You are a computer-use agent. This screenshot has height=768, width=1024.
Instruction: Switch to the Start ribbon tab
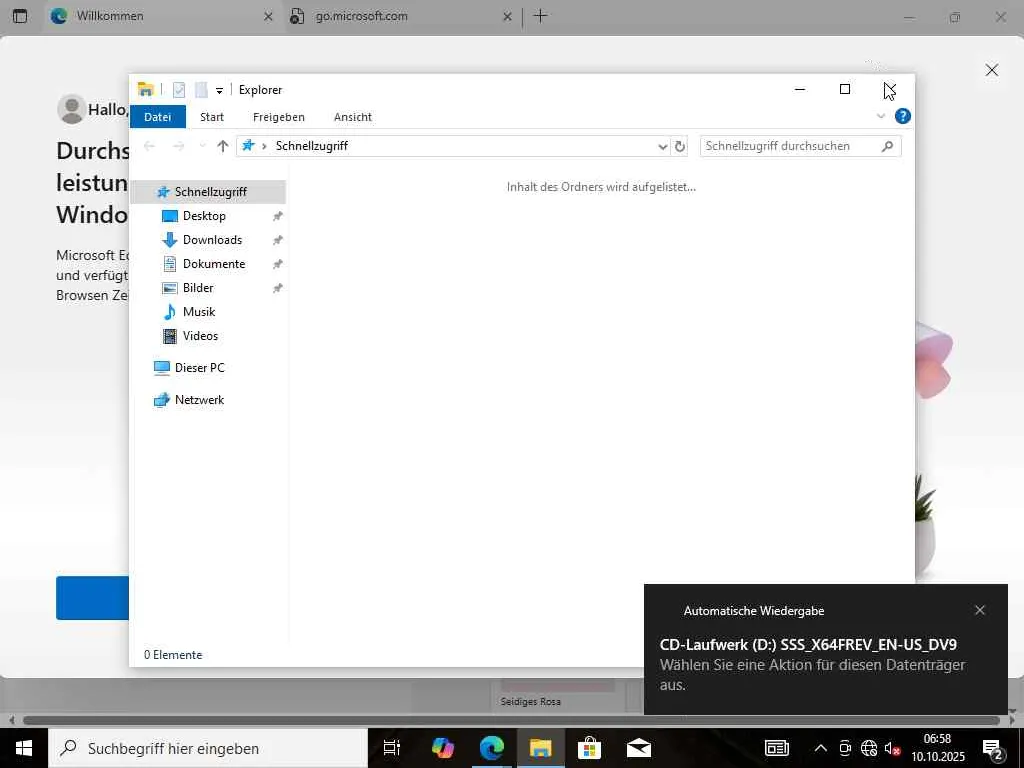click(212, 117)
